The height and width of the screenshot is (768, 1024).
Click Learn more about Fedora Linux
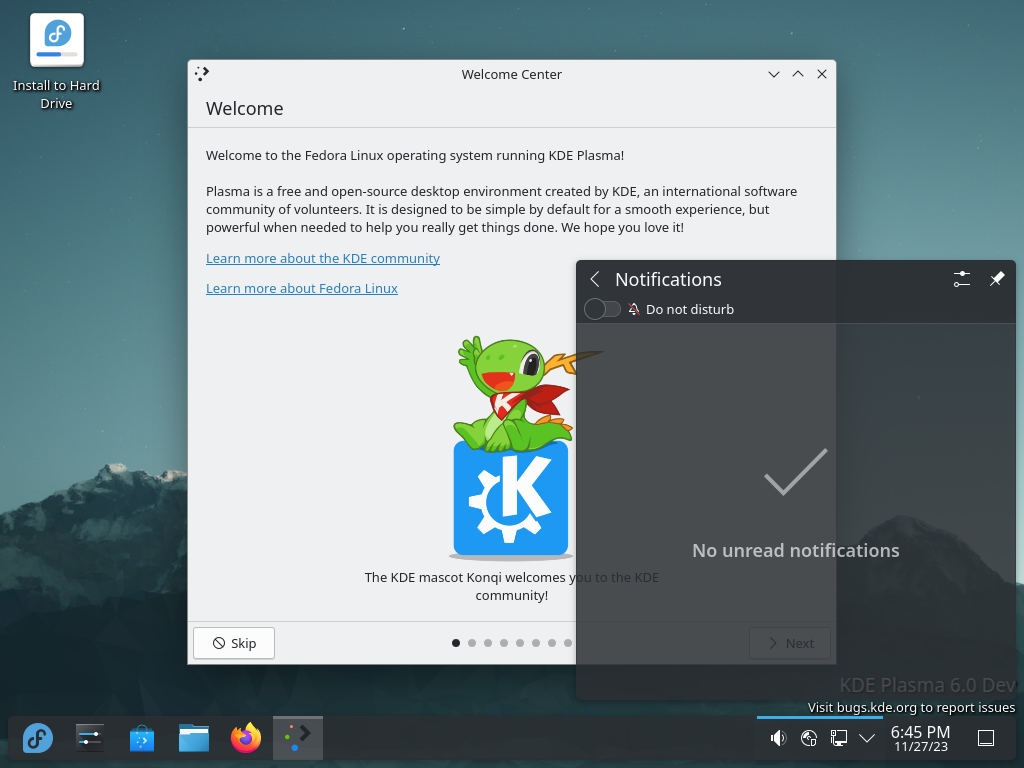(302, 288)
